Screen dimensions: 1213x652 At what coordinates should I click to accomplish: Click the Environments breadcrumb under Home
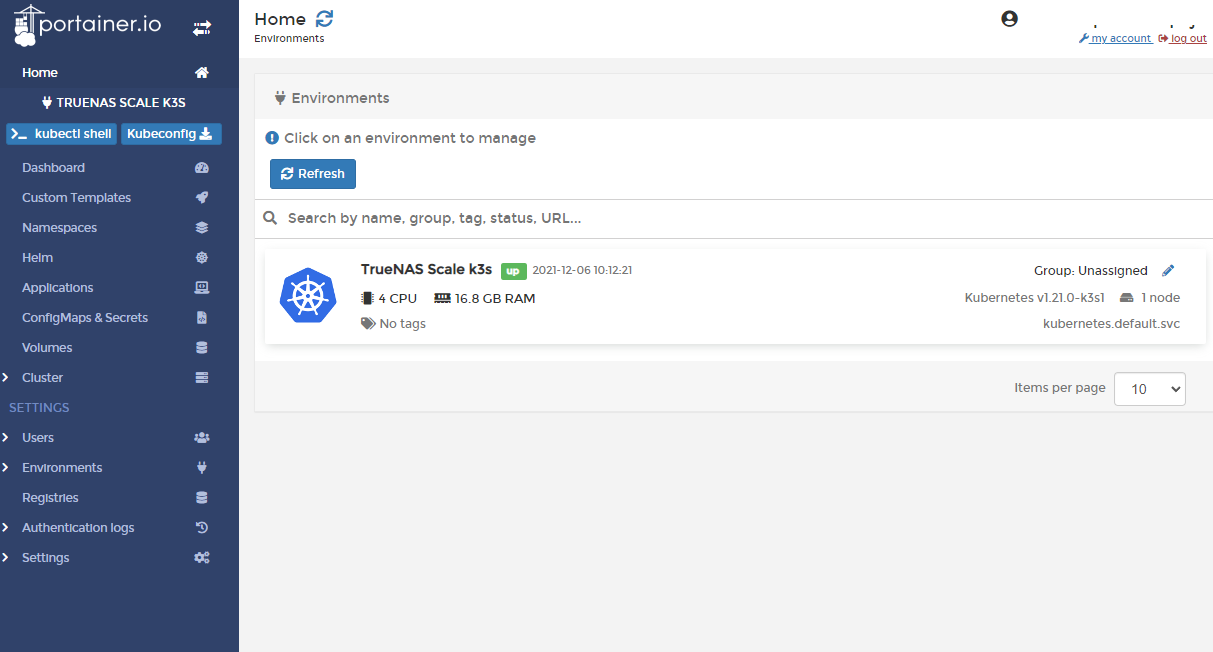(x=289, y=39)
